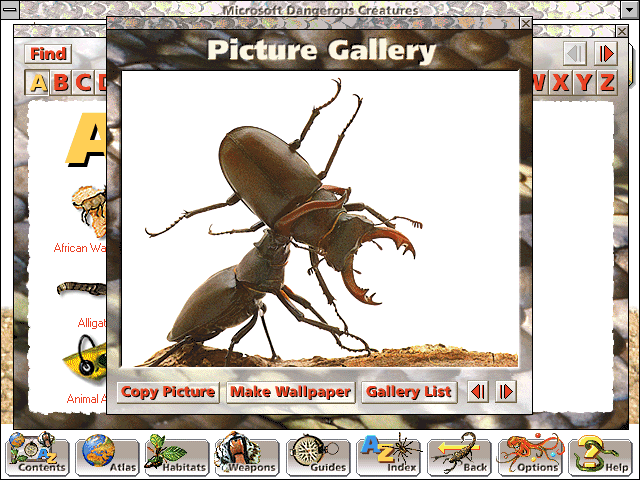Click Find button in Index window

(x=48, y=54)
